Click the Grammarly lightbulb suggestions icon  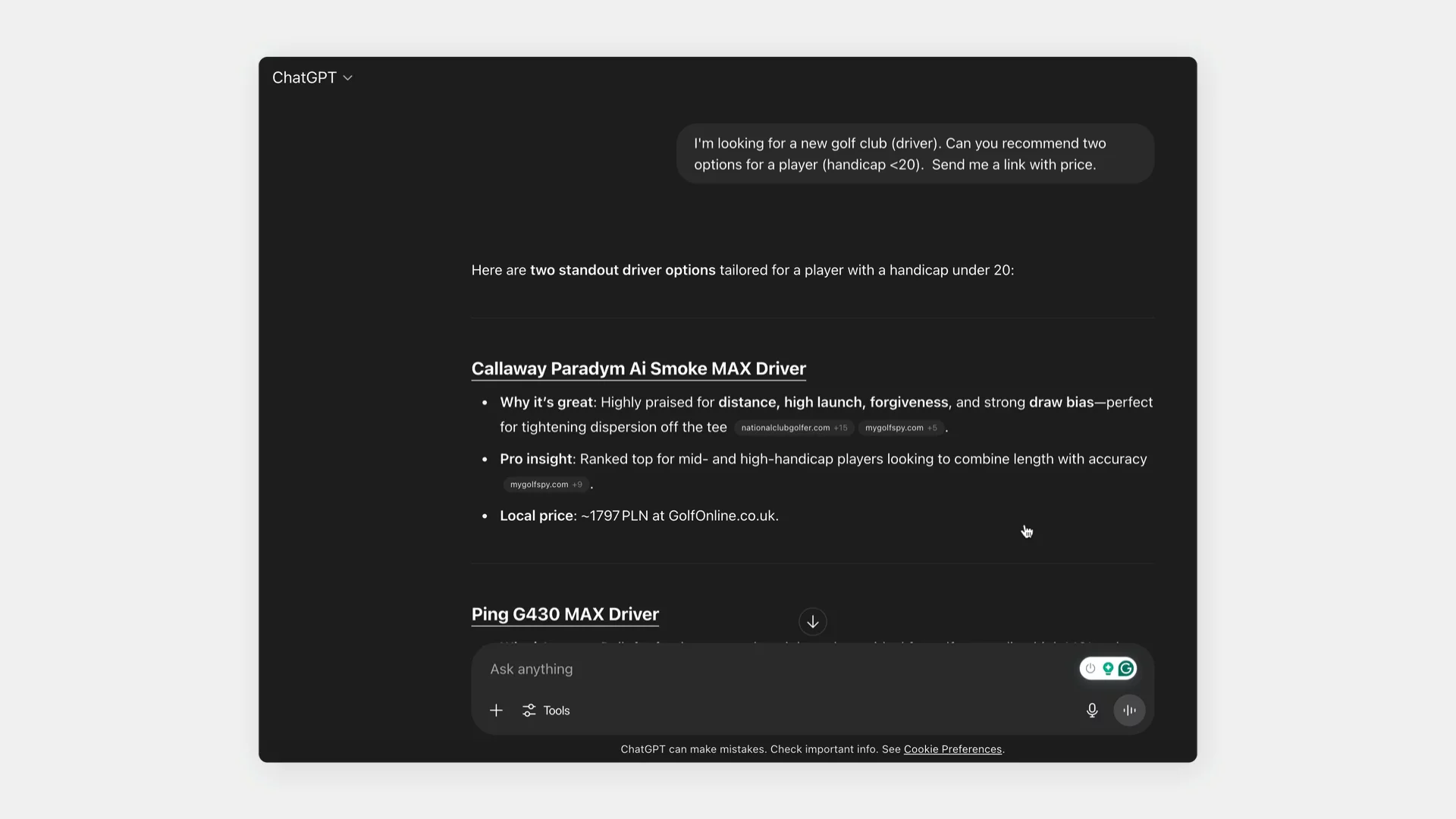(x=1108, y=669)
